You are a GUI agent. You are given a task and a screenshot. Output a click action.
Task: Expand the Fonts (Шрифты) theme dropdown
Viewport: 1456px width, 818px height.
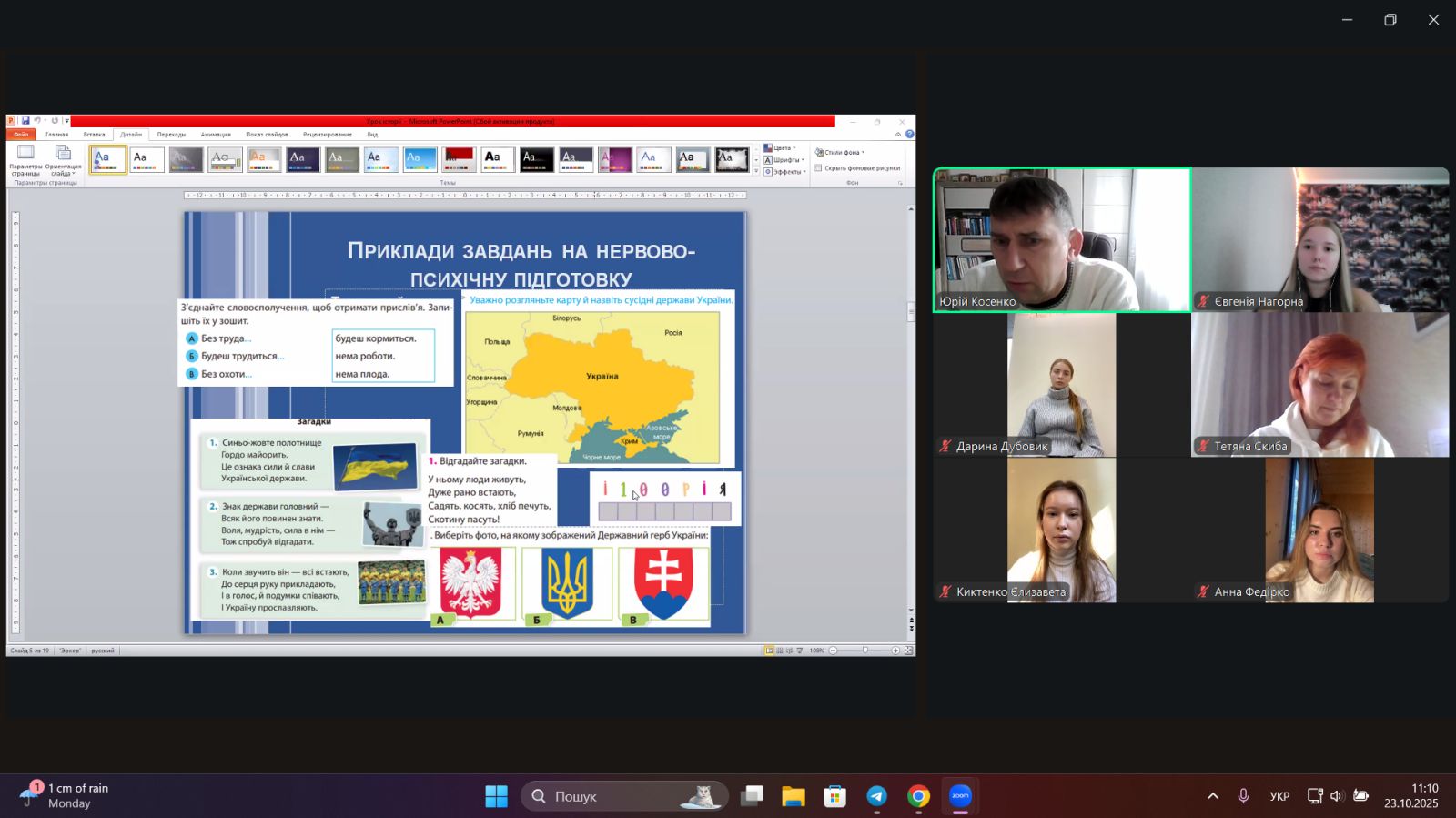[x=784, y=160]
